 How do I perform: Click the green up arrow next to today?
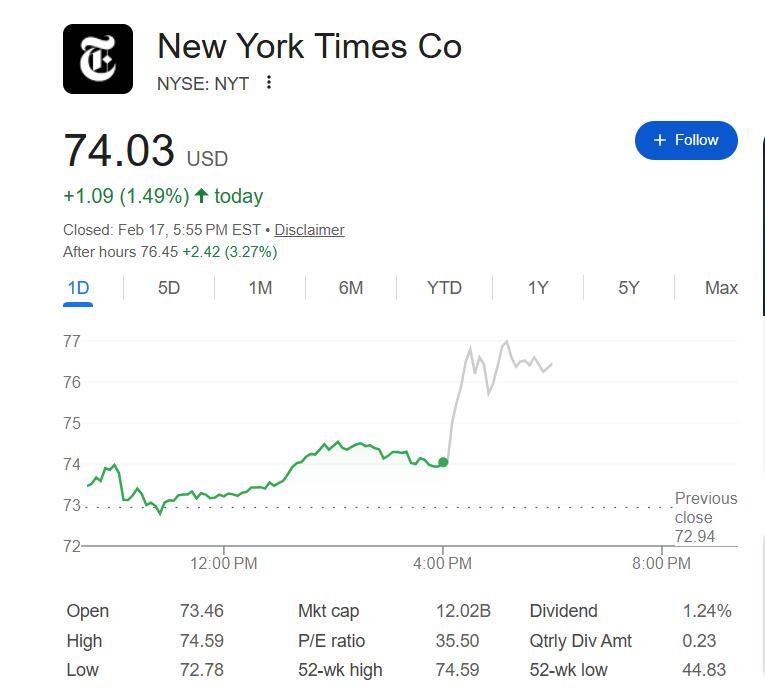tap(202, 196)
